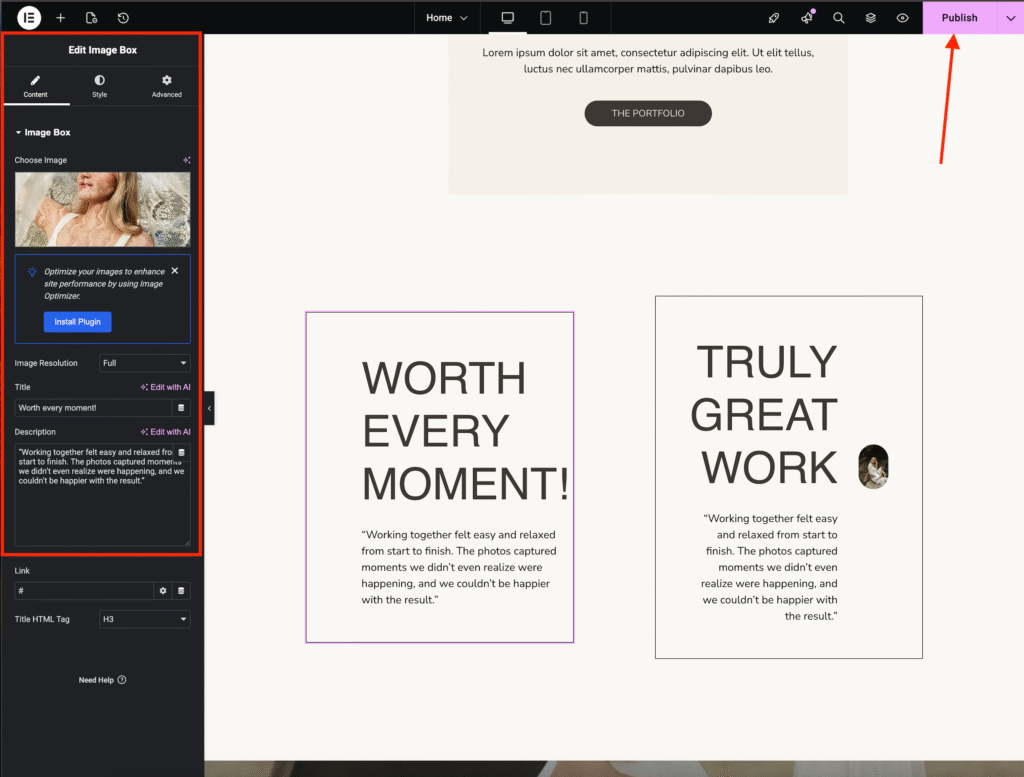This screenshot has height=777, width=1024.
Task: Select desktop device view
Action: point(507,18)
